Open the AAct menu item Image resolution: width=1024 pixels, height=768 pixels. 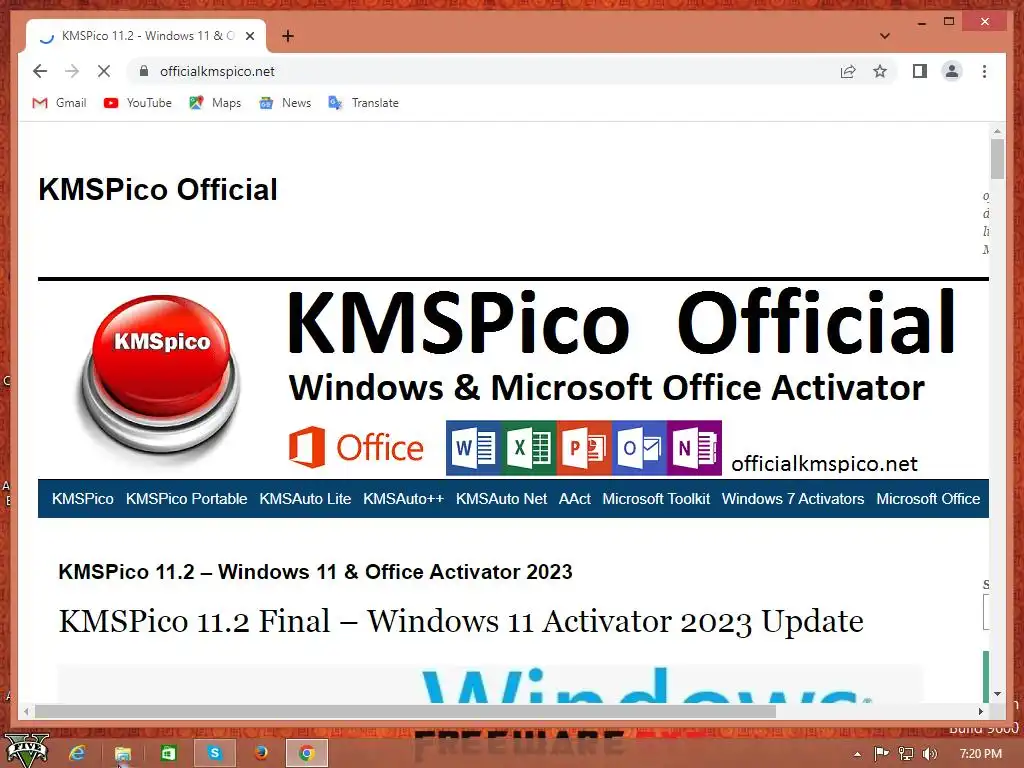(575, 498)
